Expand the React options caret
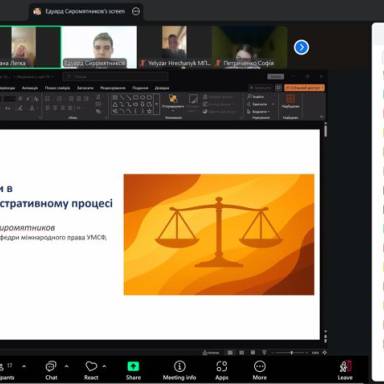The width and height of the screenshot is (384, 384). pyautogui.click(x=104, y=366)
